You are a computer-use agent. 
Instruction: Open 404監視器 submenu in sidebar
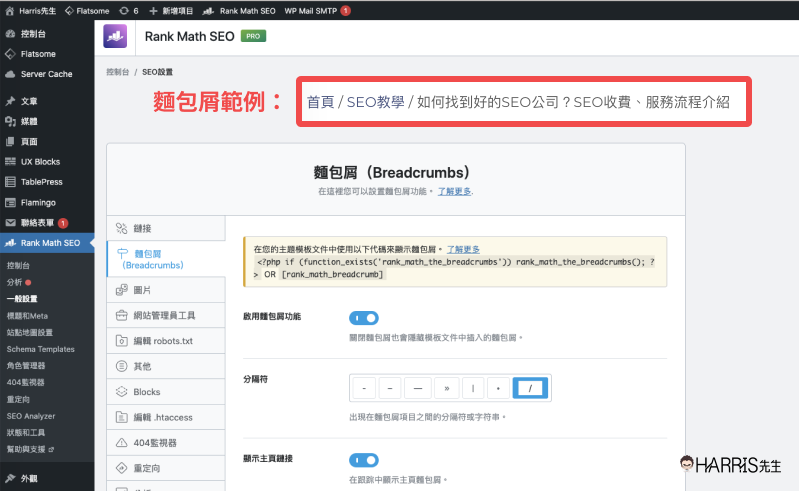pyautogui.click(x=25, y=383)
